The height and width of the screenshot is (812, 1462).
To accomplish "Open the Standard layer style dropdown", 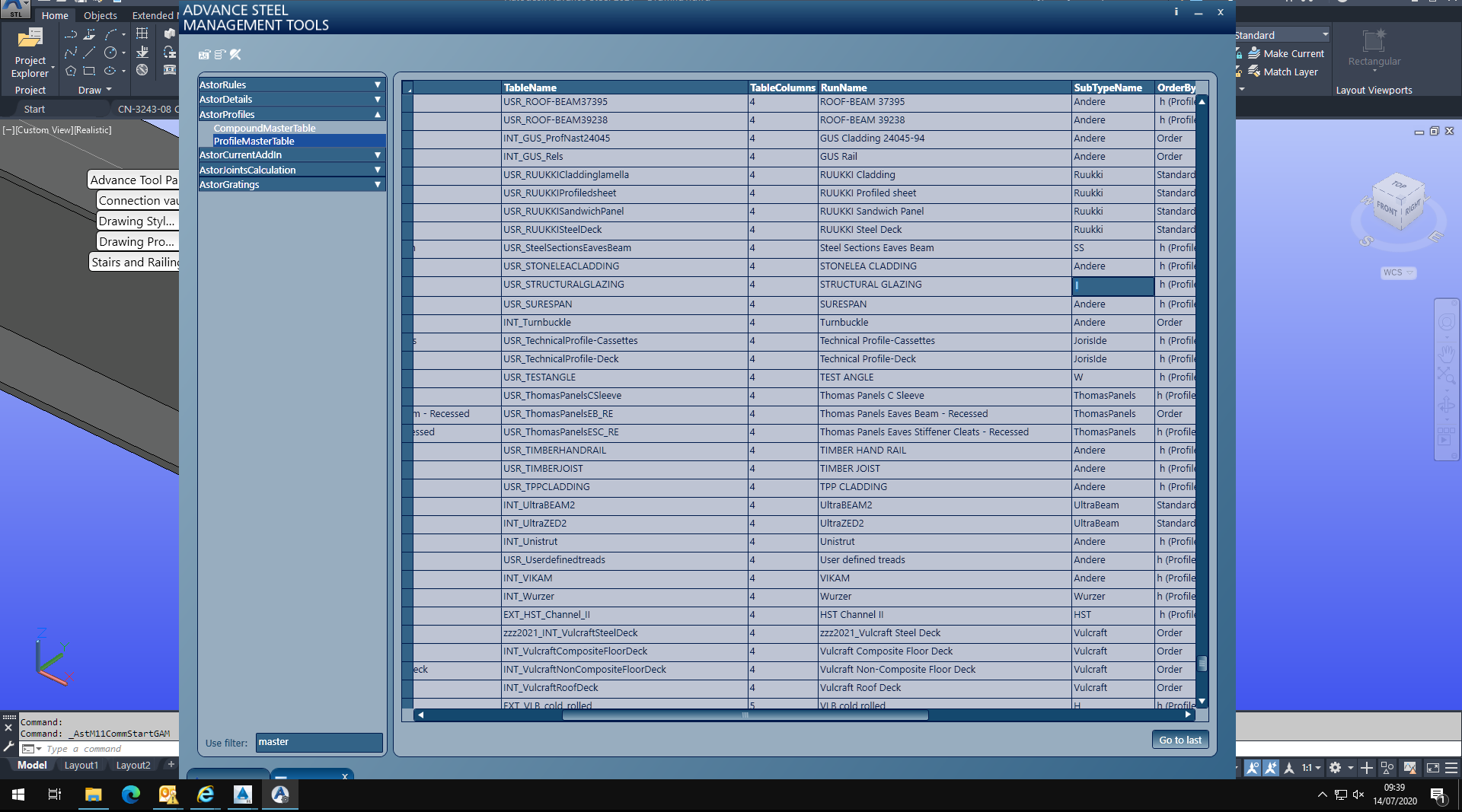I will (x=1325, y=34).
